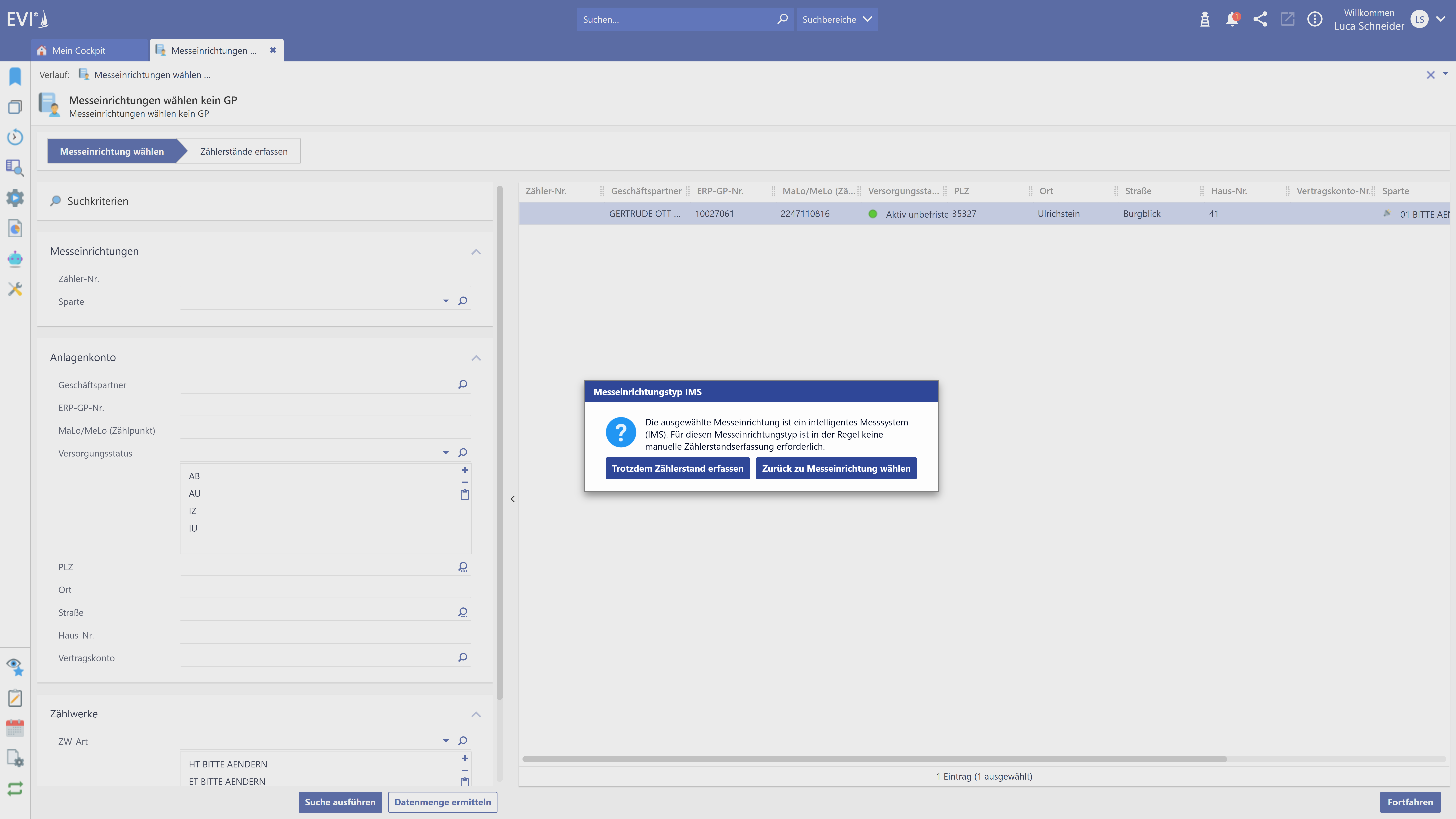Paste clipboard into Versorgungsstatus list

click(x=465, y=495)
